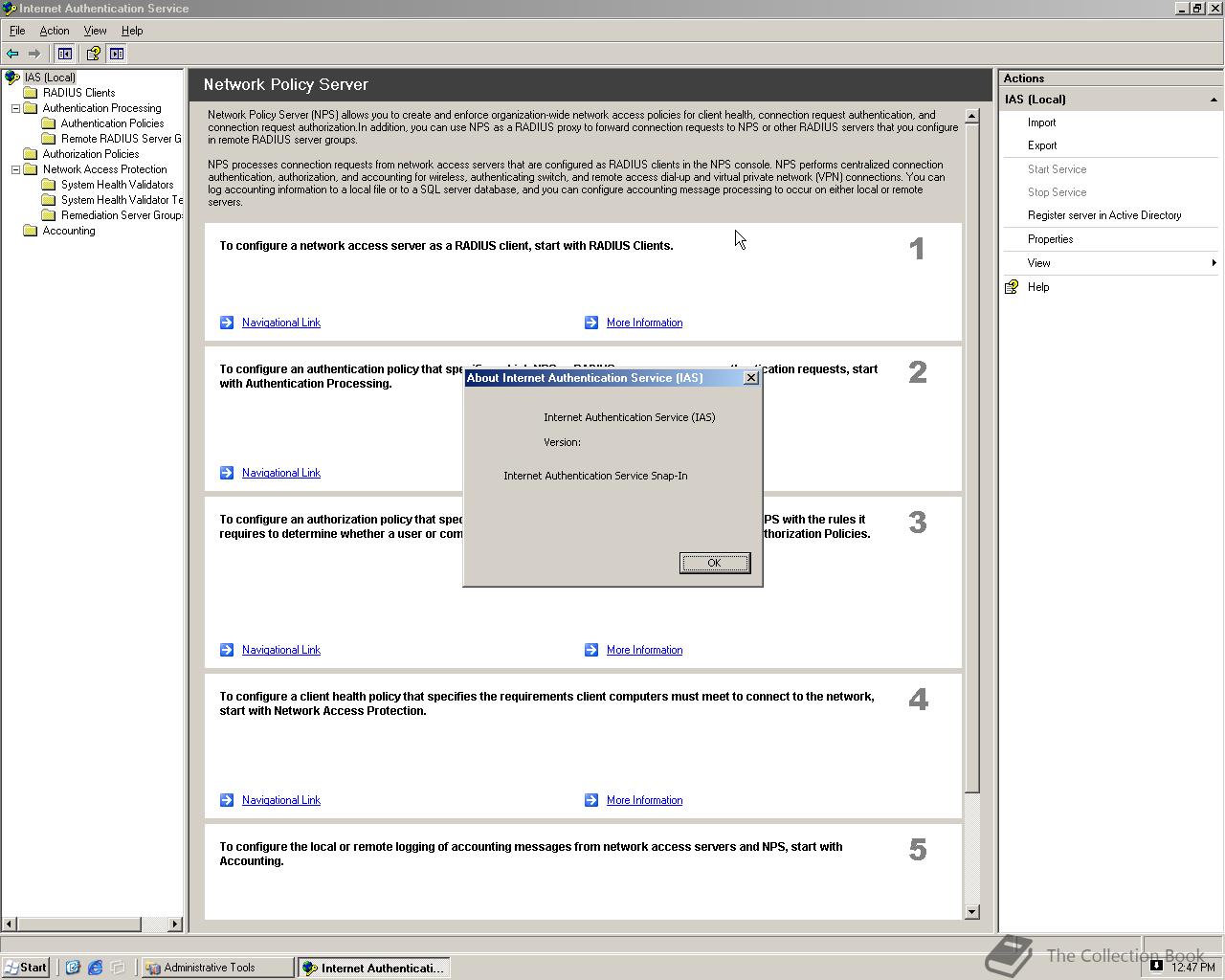
Task: Click the Help toolbar icon
Action: [x=93, y=54]
